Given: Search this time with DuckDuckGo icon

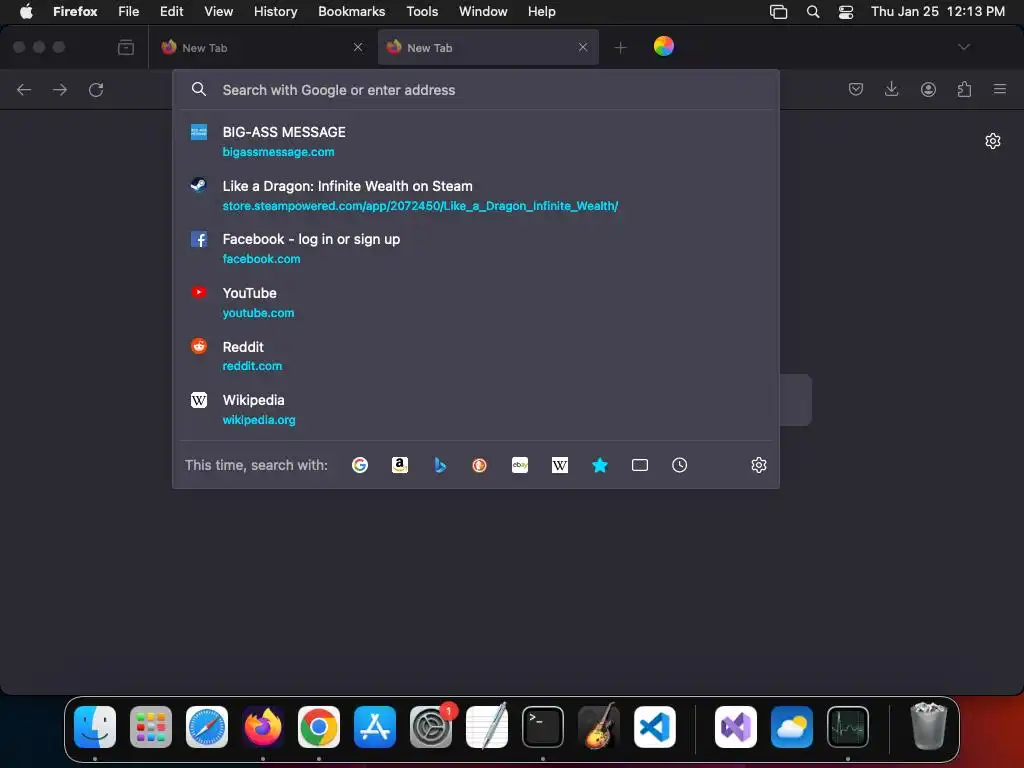Looking at the screenshot, I should [479, 465].
